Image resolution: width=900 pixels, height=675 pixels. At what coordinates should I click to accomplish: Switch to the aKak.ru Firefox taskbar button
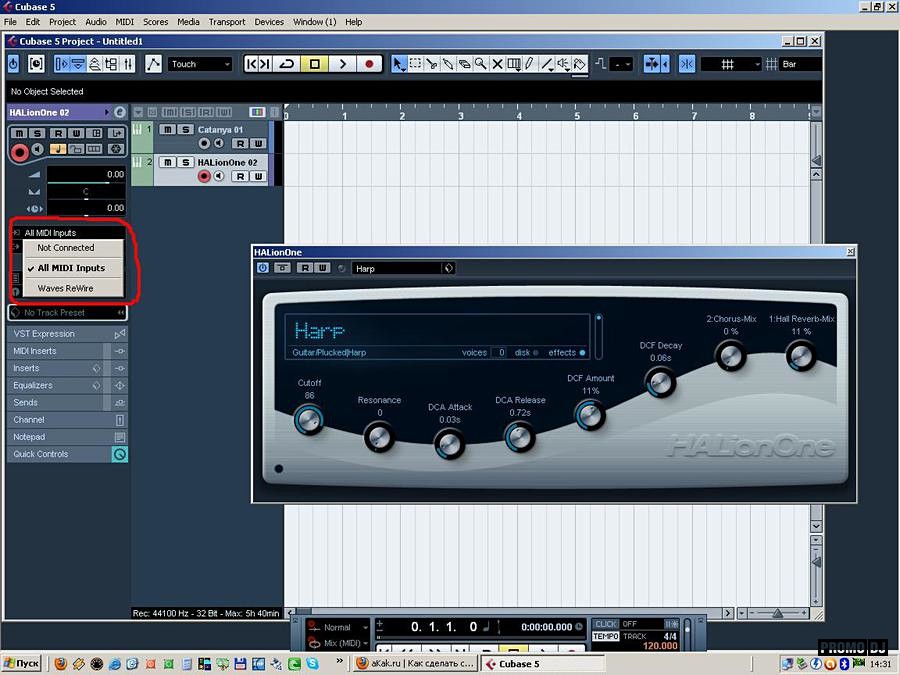coord(416,664)
